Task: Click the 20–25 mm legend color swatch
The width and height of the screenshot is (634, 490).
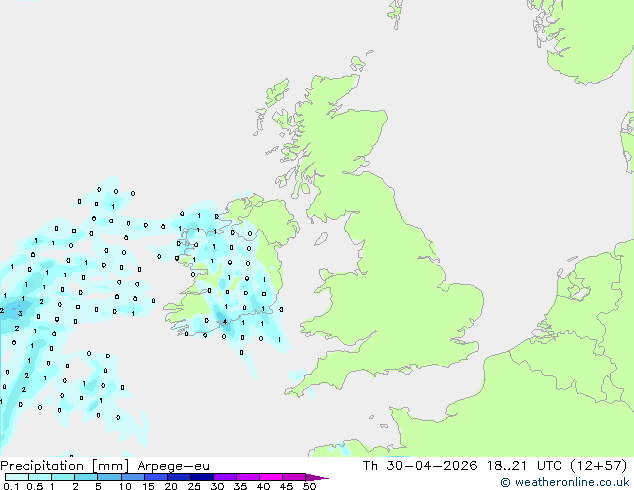Action: point(179,477)
